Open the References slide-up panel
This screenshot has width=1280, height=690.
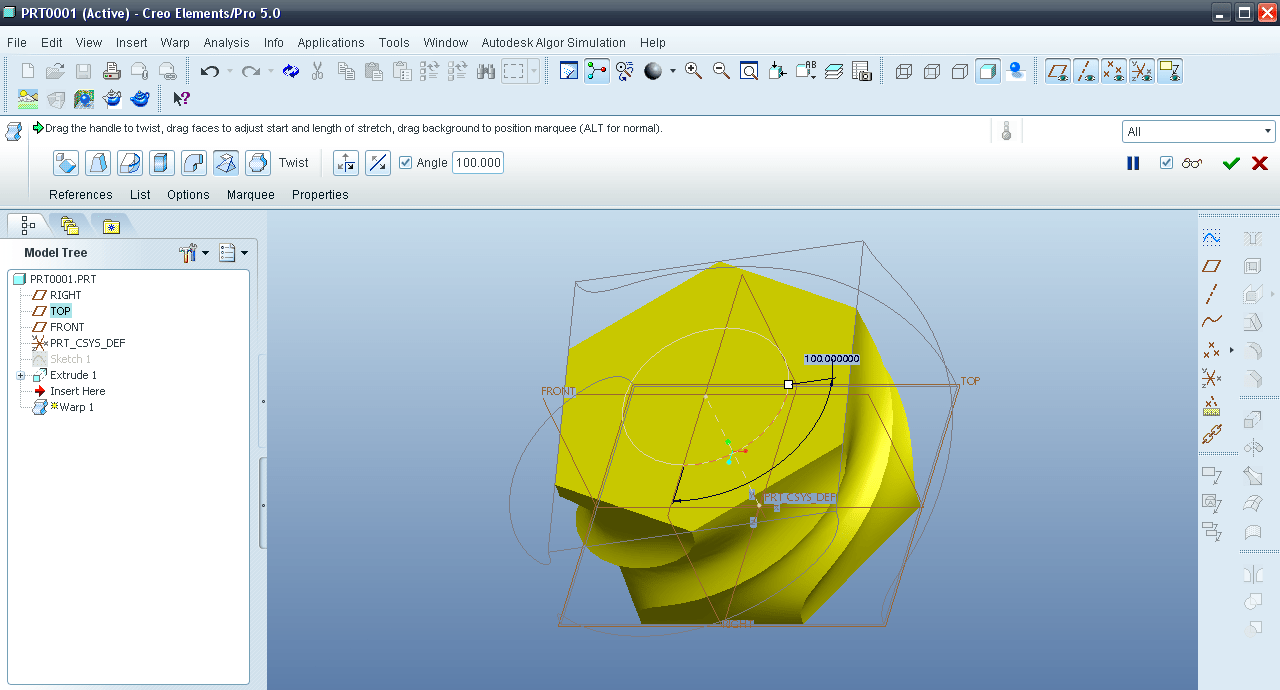point(81,195)
